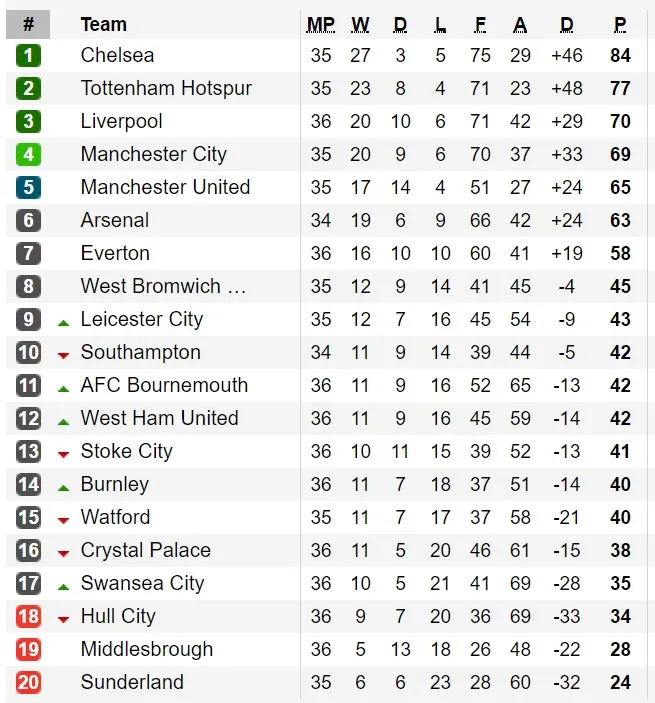Image resolution: width=655 pixels, height=703 pixels.
Task: Open the truncated West Bromwich team name
Action: pos(163,286)
